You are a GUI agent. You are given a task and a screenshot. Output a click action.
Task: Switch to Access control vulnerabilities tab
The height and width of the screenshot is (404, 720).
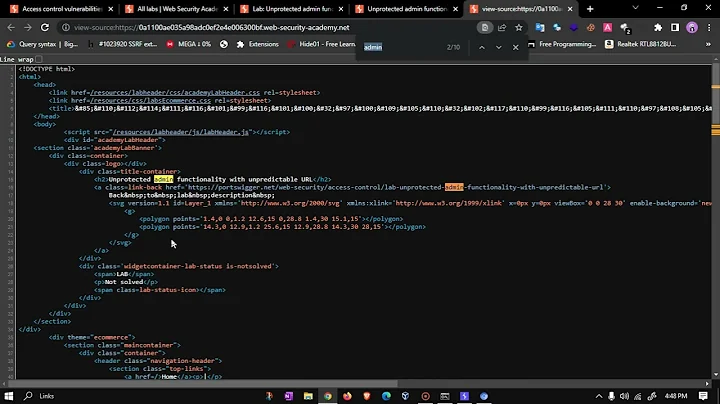pos(62,9)
